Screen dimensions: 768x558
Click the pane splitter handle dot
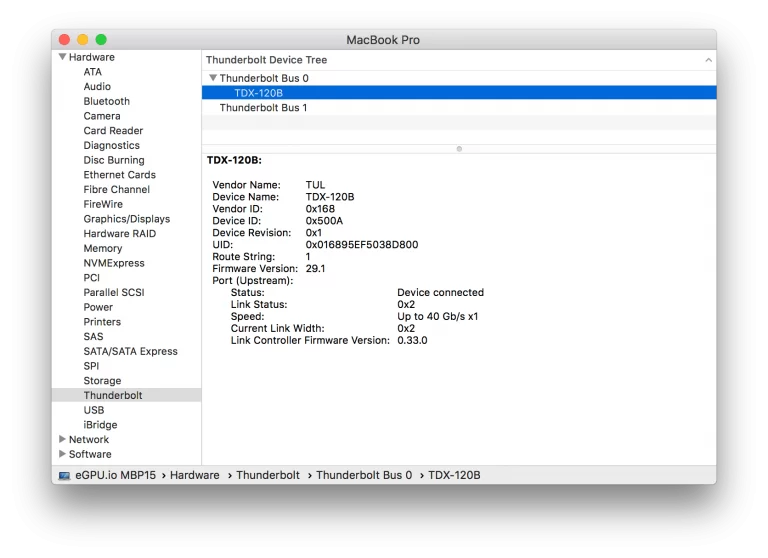[x=459, y=148]
